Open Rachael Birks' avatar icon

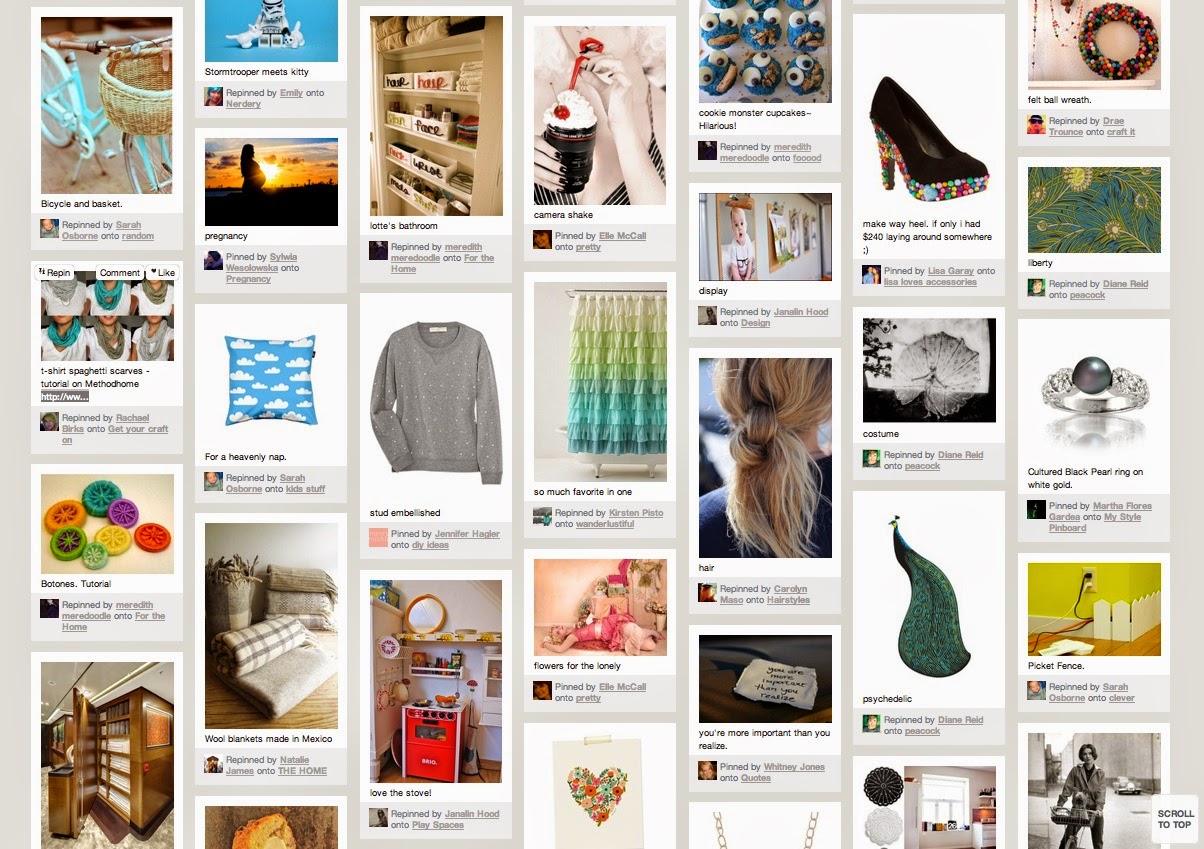point(49,422)
